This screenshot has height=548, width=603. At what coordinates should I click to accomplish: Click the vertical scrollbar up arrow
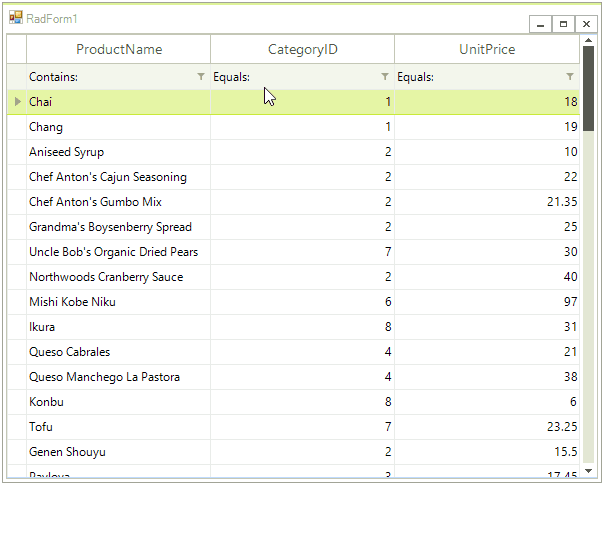coord(588,40)
